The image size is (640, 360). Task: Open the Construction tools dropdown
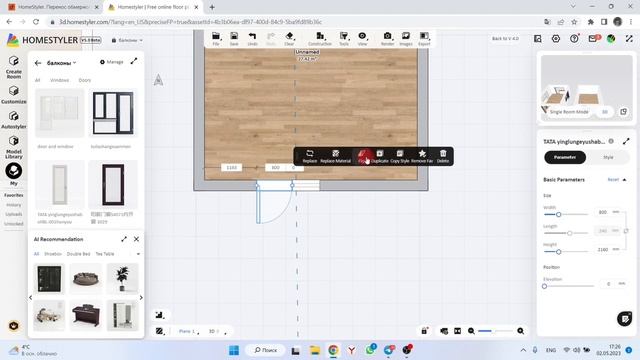[x=320, y=39]
